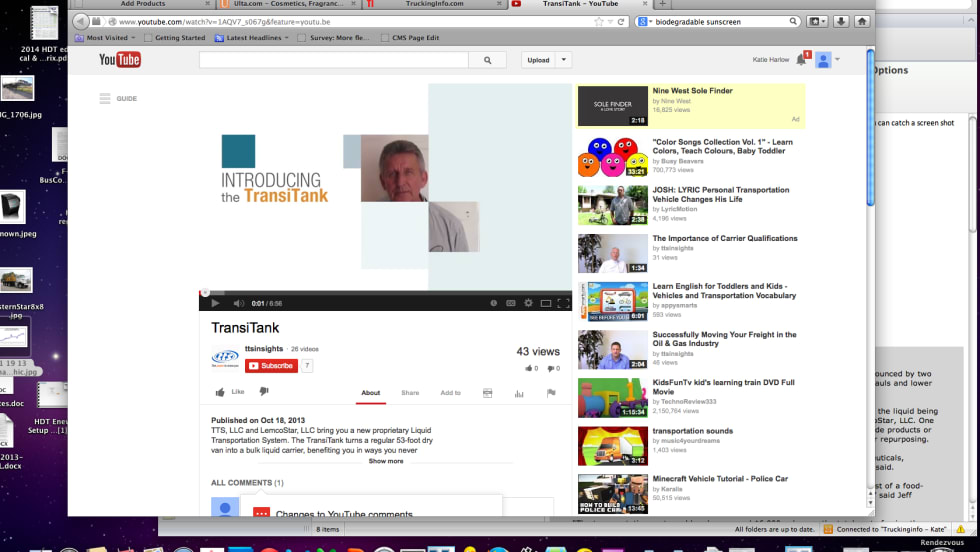This screenshot has height=552, width=980.
Task: Click the YouTube search magnifier button
Action: pyautogui.click(x=487, y=60)
